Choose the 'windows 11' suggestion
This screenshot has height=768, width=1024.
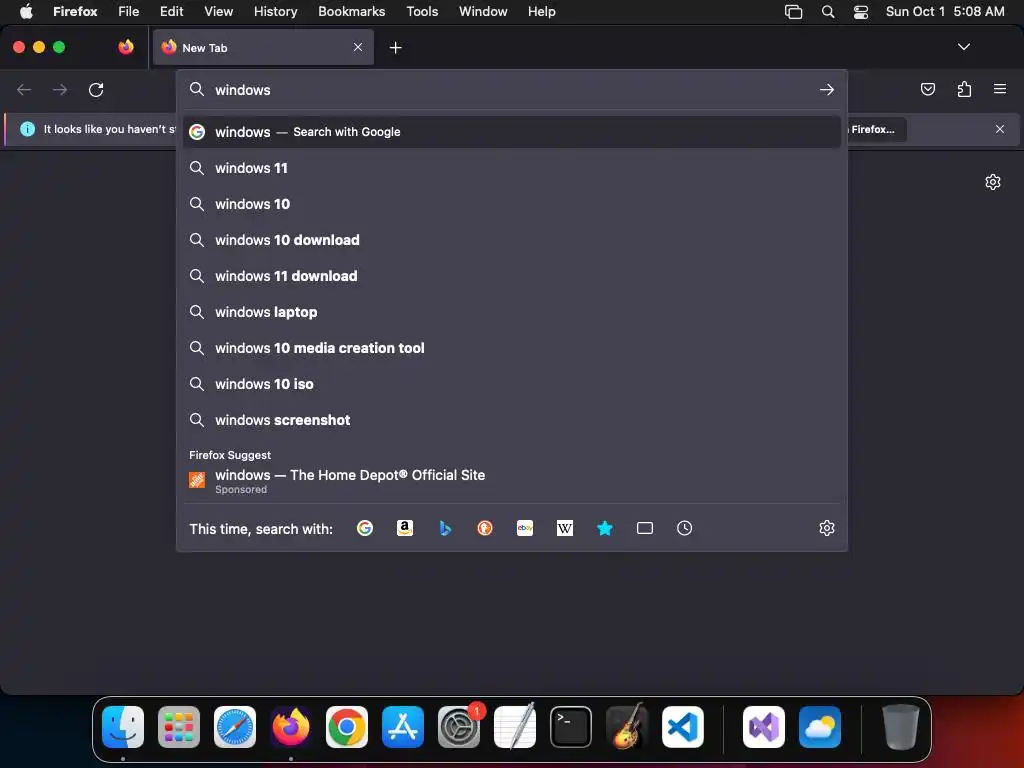pyautogui.click(x=512, y=168)
